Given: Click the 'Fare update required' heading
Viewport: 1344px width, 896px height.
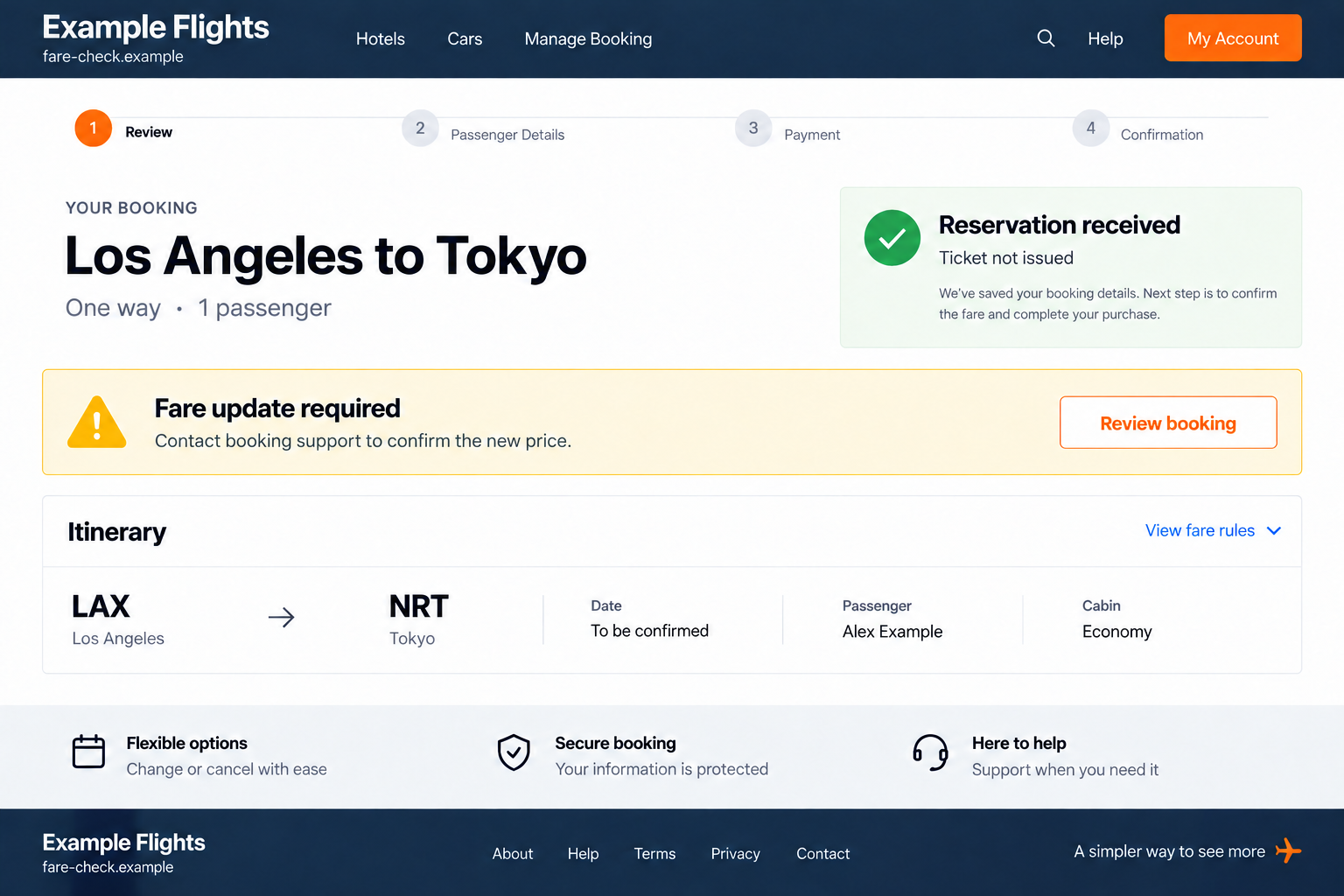Looking at the screenshot, I should pyautogui.click(x=277, y=409).
